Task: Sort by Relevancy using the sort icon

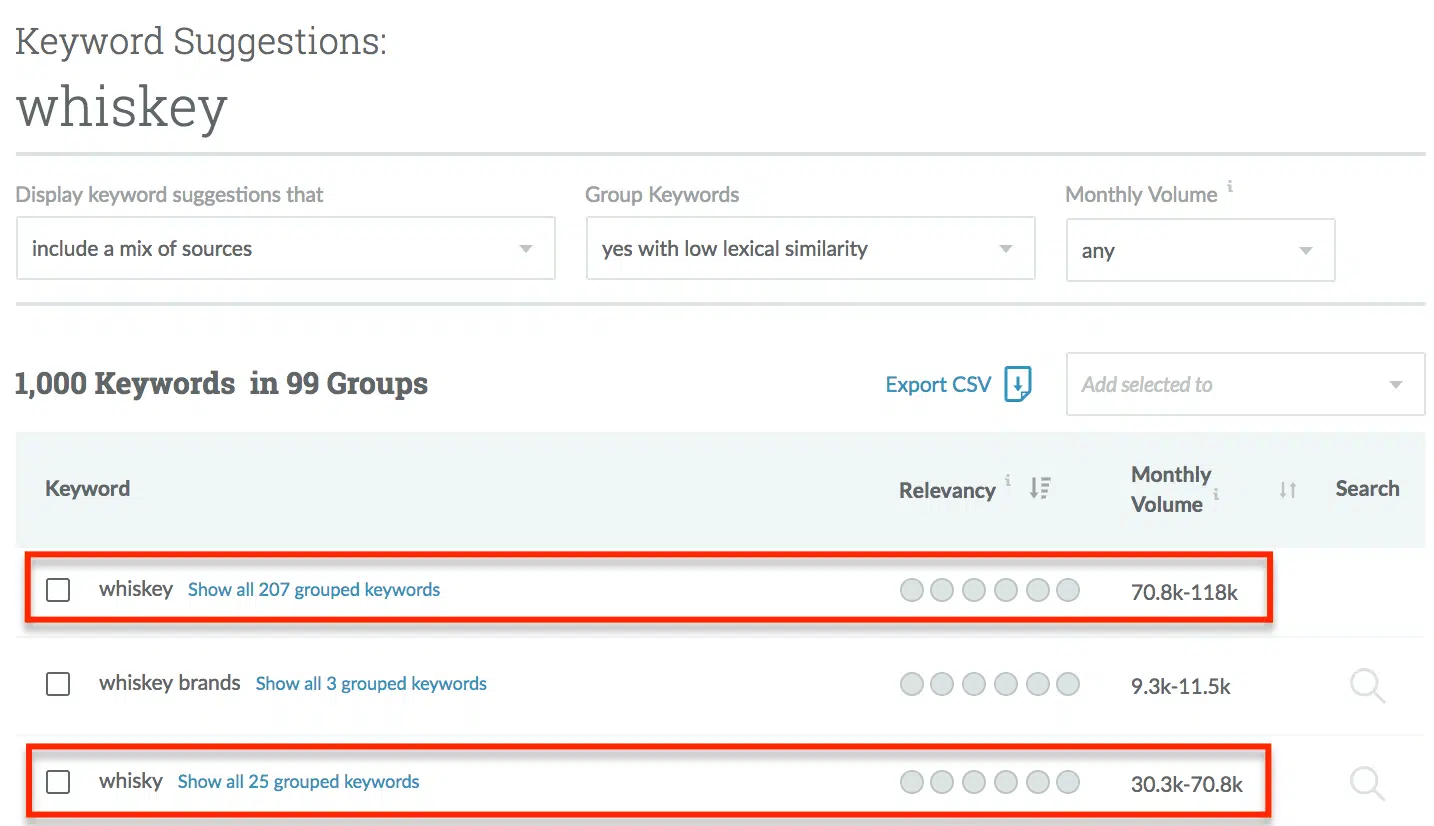Action: point(1040,488)
